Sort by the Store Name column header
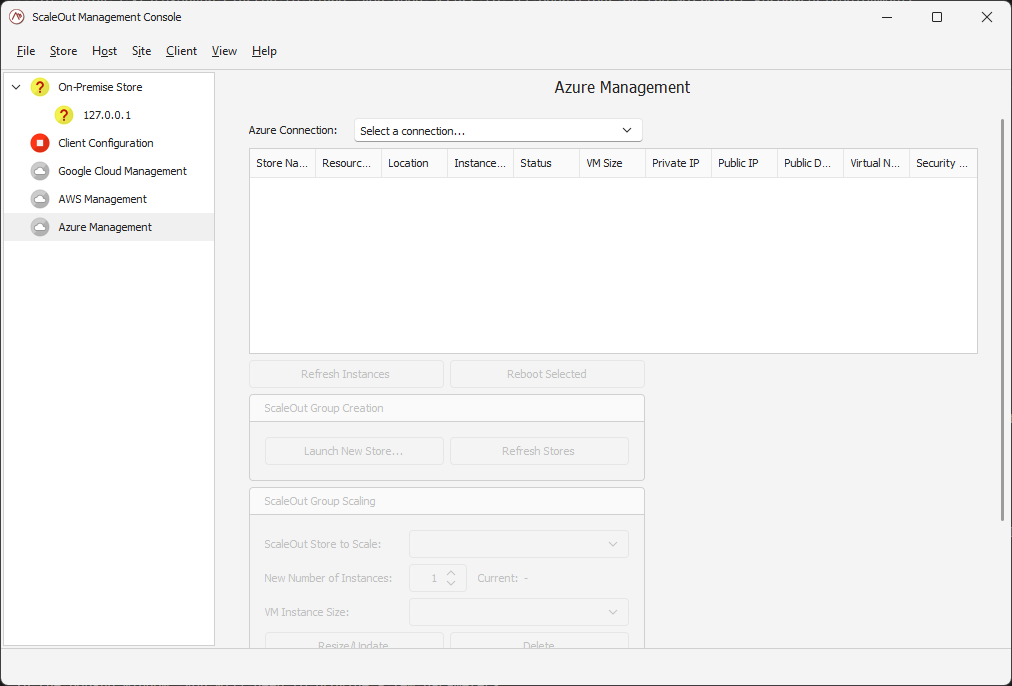The height and width of the screenshot is (686, 1012). pyautogui.click(x=283, y=163)
